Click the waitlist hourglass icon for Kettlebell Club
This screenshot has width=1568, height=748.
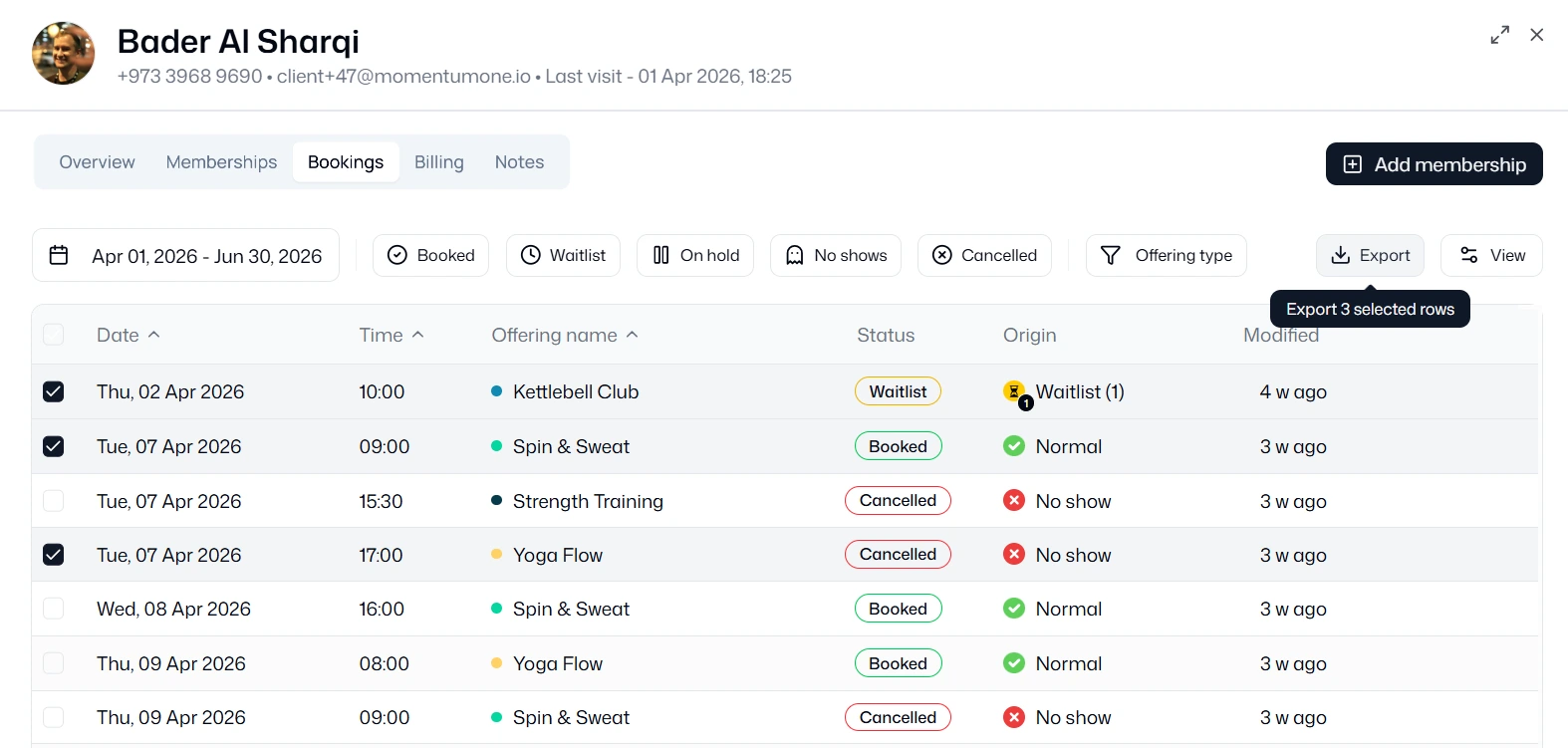[x=1015, y=392]
